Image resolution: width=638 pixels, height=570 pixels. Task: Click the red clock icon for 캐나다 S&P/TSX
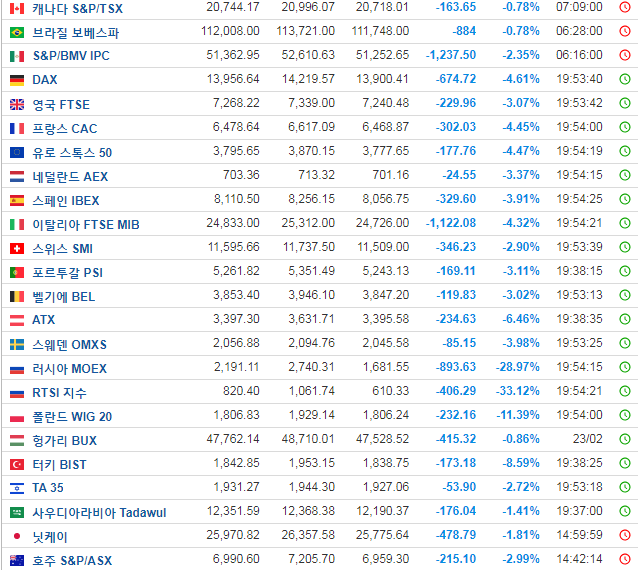pos(625,7)
